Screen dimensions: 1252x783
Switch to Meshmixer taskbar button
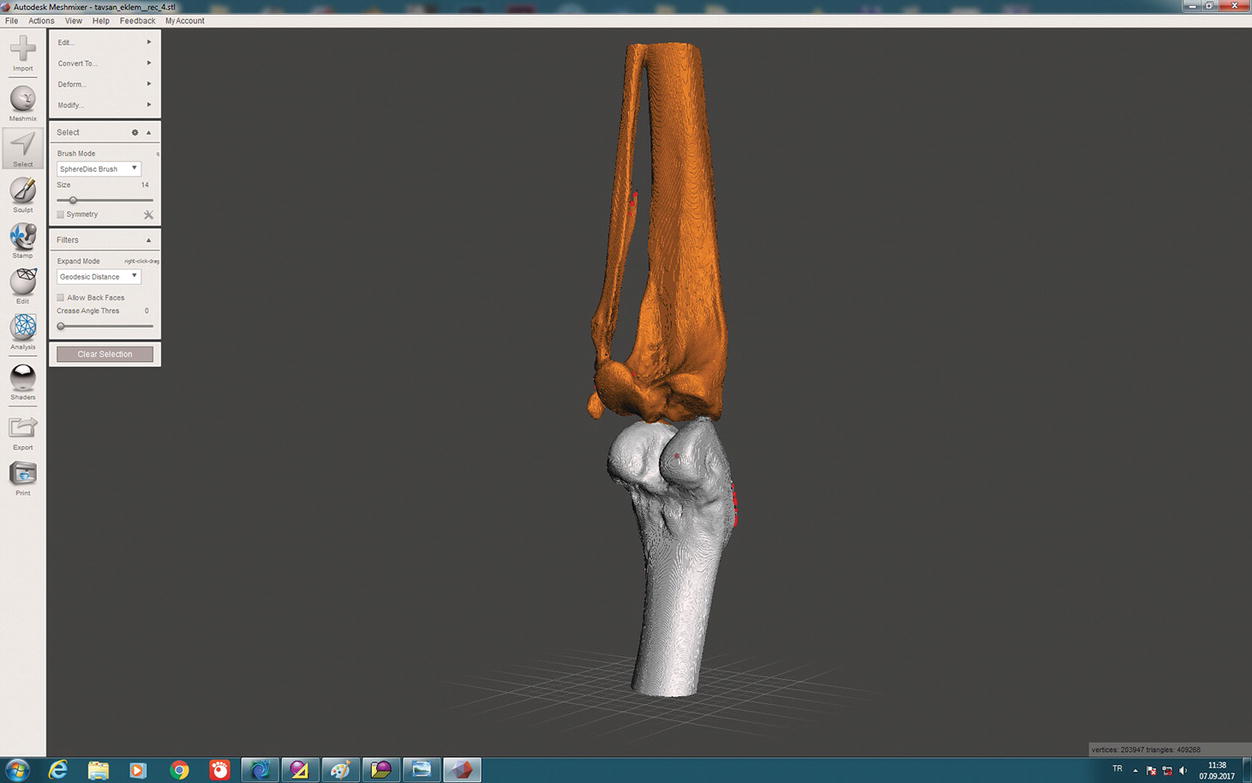[462, 770]
